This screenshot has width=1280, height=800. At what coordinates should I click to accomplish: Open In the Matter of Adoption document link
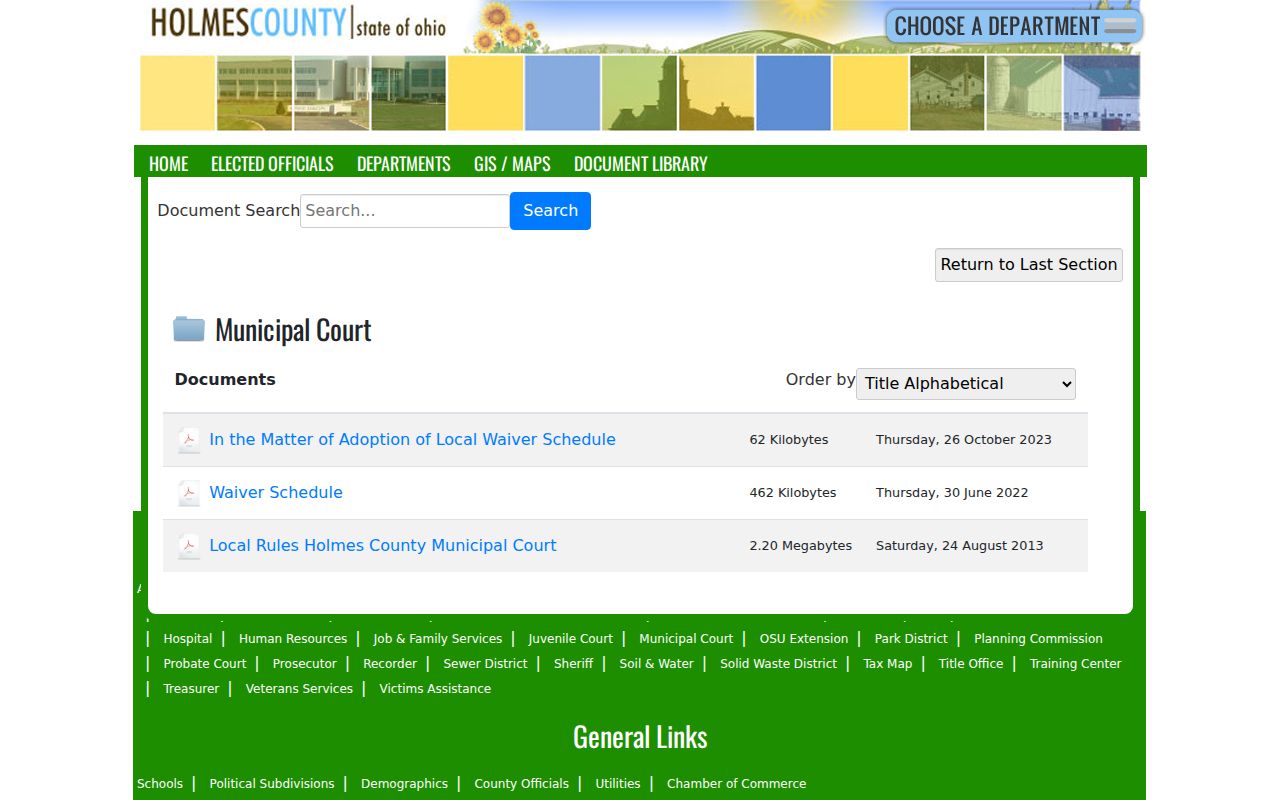point(412,440)
